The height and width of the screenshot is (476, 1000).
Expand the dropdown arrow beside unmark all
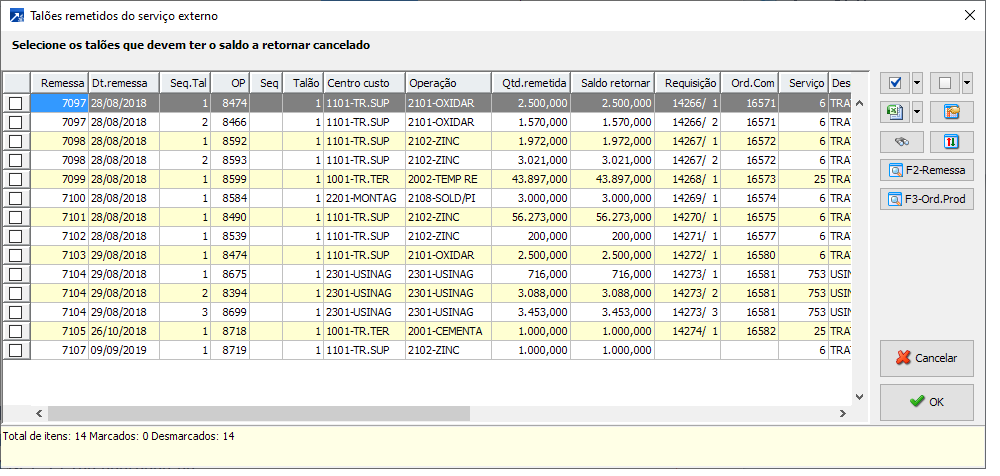tap(967, 83)
